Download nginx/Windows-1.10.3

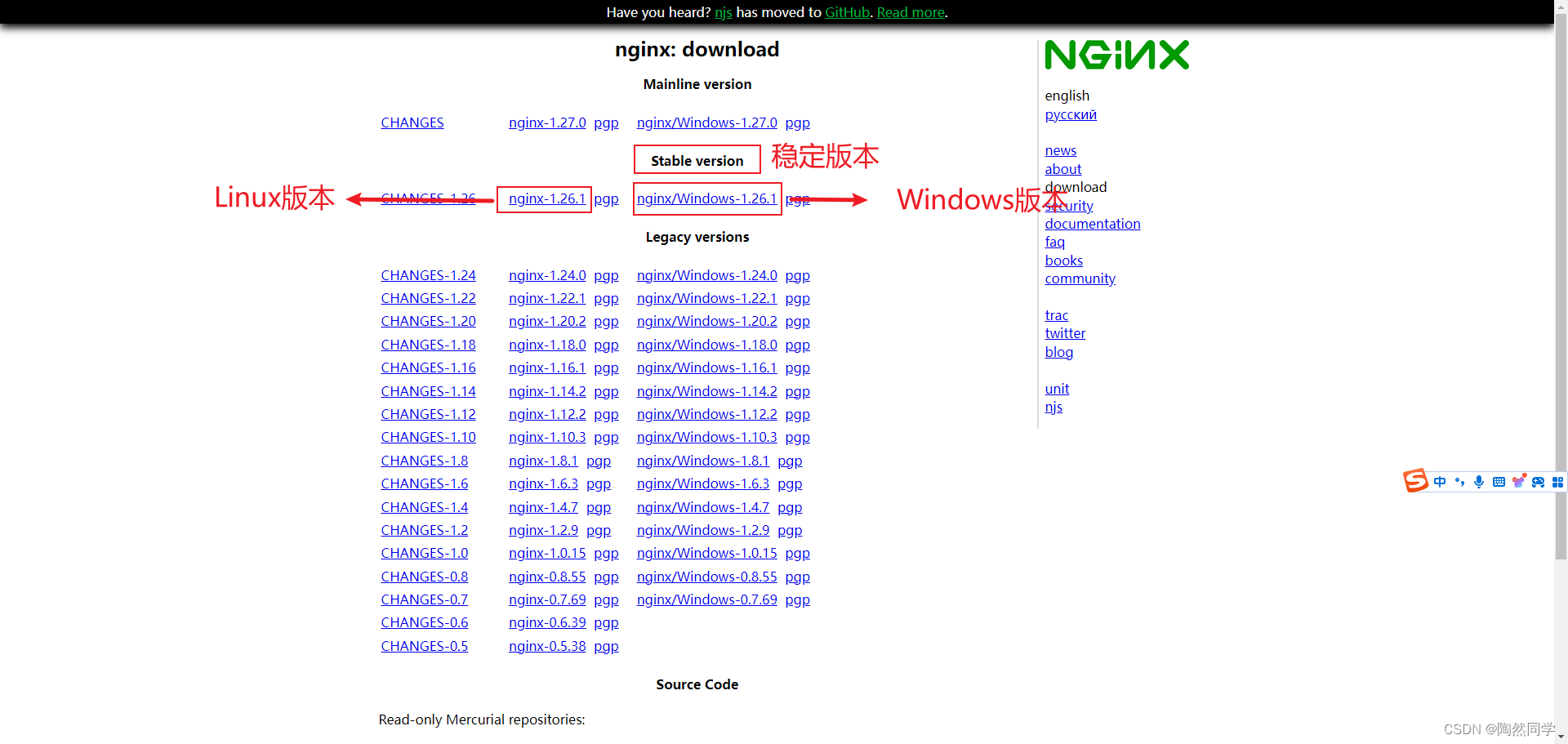706,437
